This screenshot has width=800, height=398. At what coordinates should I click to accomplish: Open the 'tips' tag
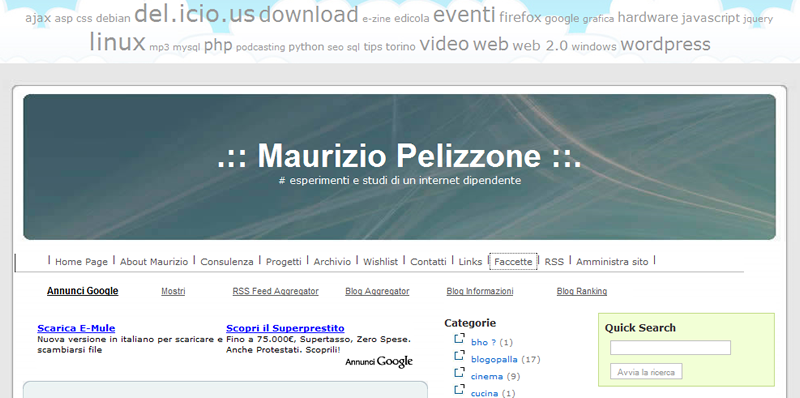click(372, 47)
